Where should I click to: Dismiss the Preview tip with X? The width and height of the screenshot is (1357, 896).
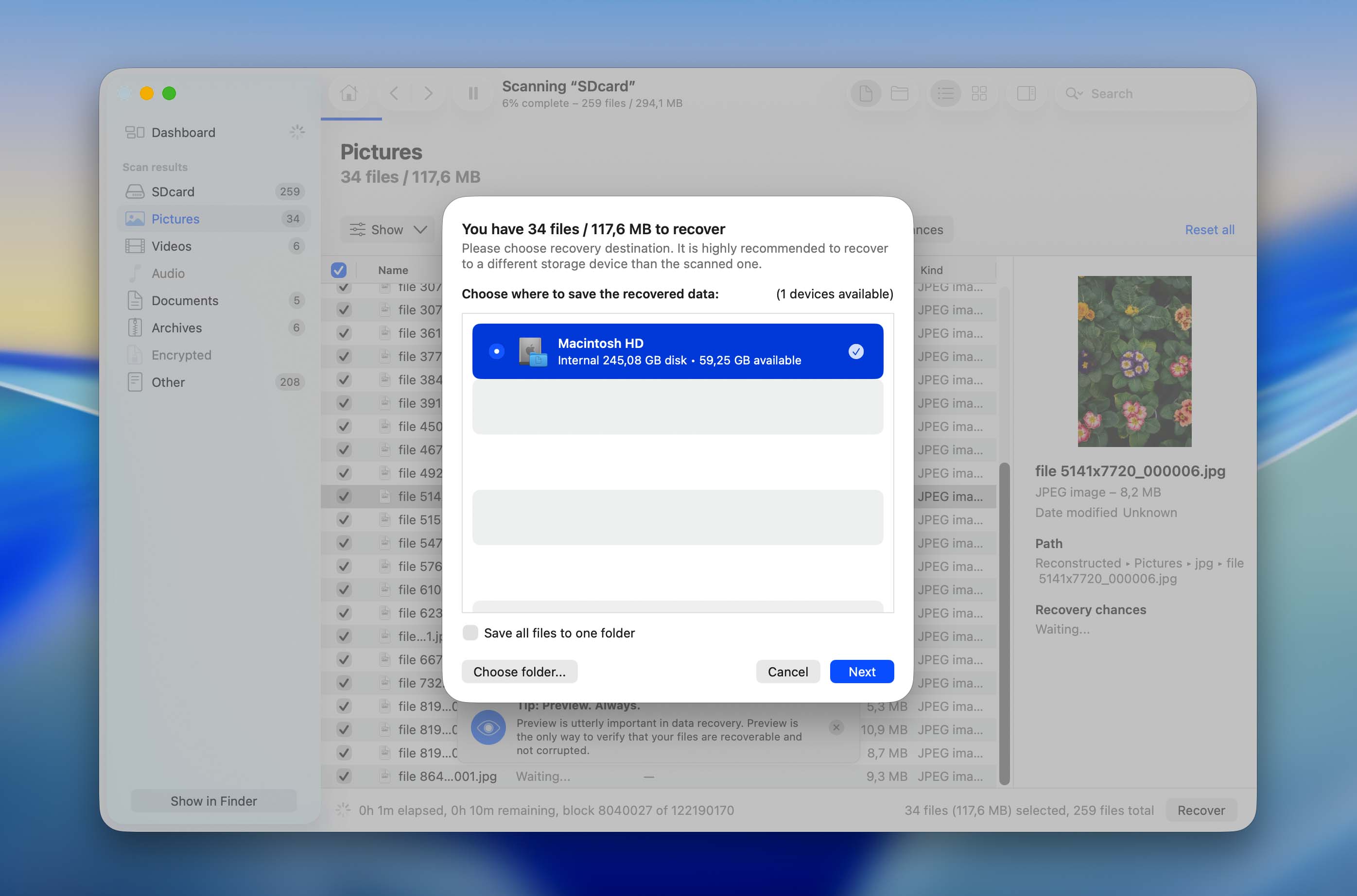pyautogui.click(x=835, y=727)
